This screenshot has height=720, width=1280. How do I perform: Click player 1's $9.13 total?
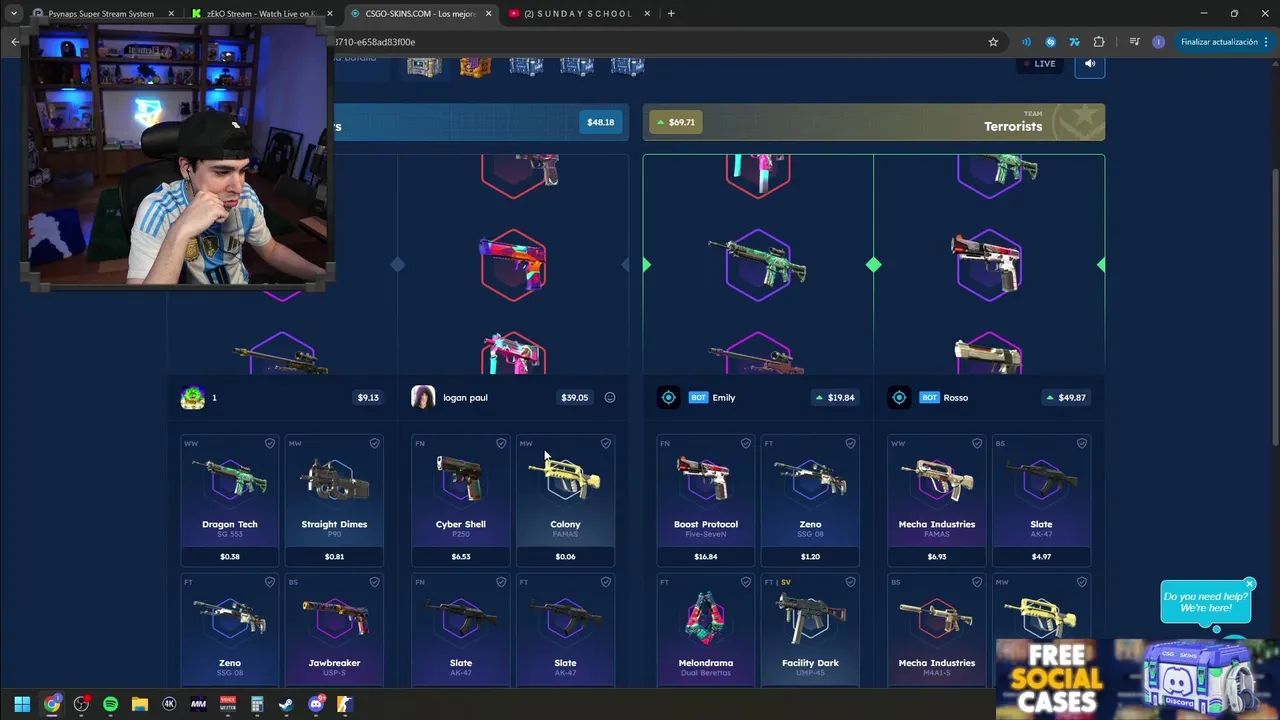(x=368, y=397)
